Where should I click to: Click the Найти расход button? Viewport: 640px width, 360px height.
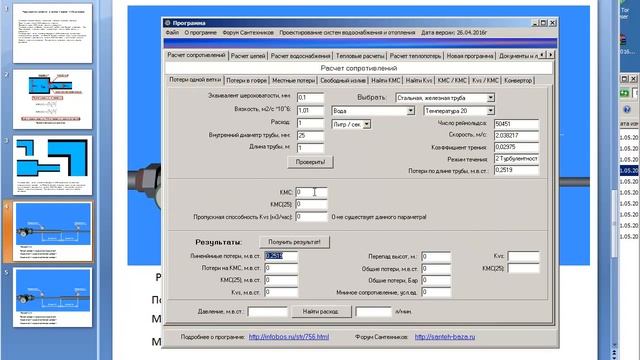click(321, 312)
